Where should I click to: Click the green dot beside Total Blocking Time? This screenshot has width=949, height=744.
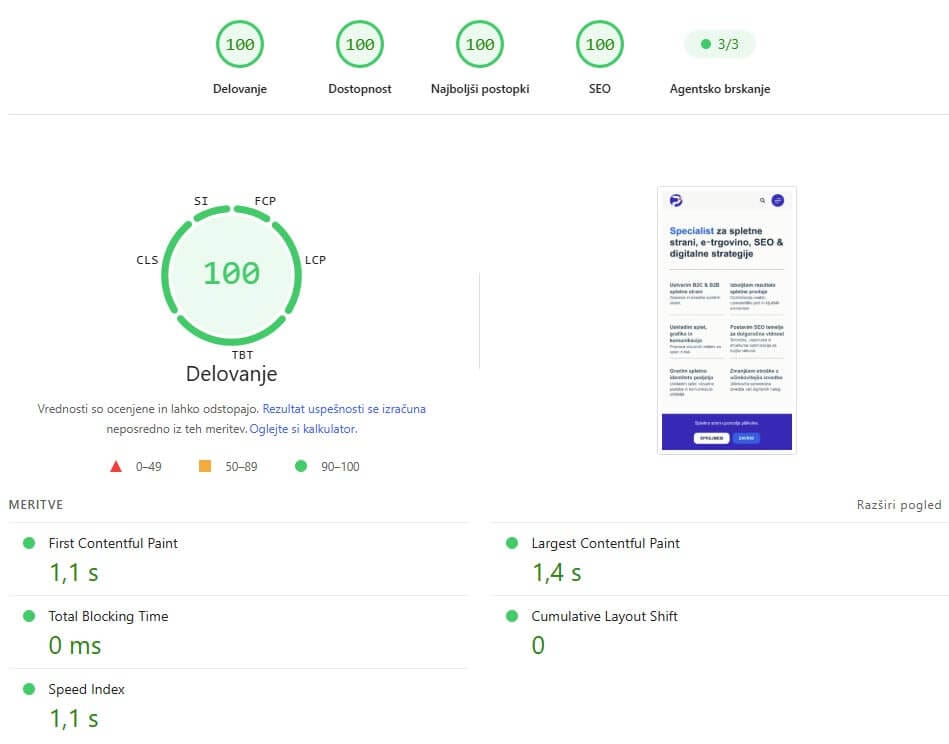pyautogui.click(x=28, y=616)
